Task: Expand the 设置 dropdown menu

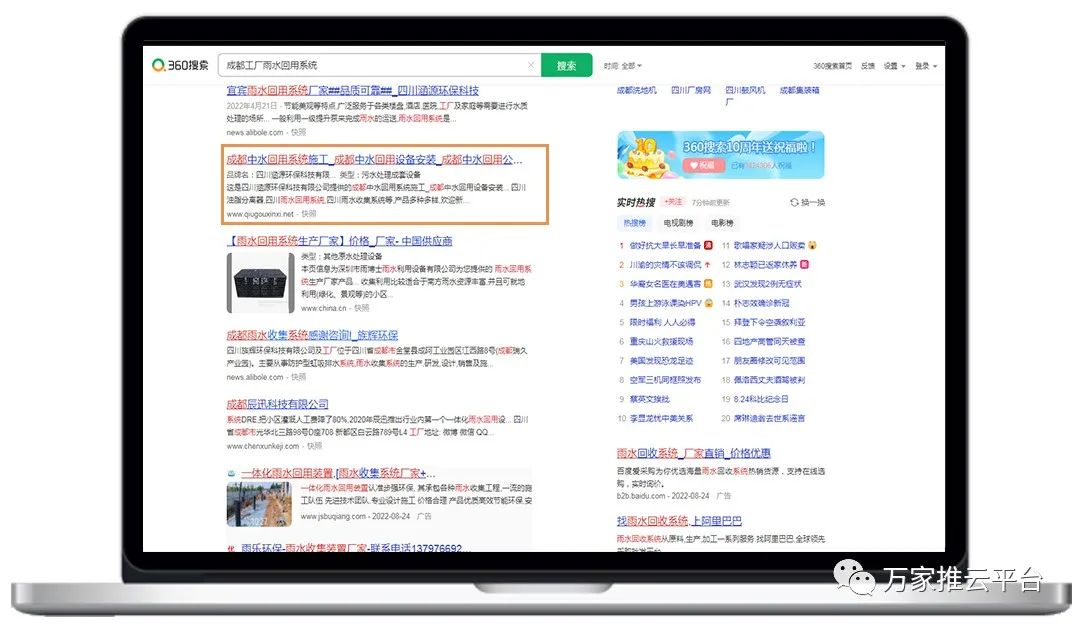Action: pyautogui.click(x=894, y=66)
